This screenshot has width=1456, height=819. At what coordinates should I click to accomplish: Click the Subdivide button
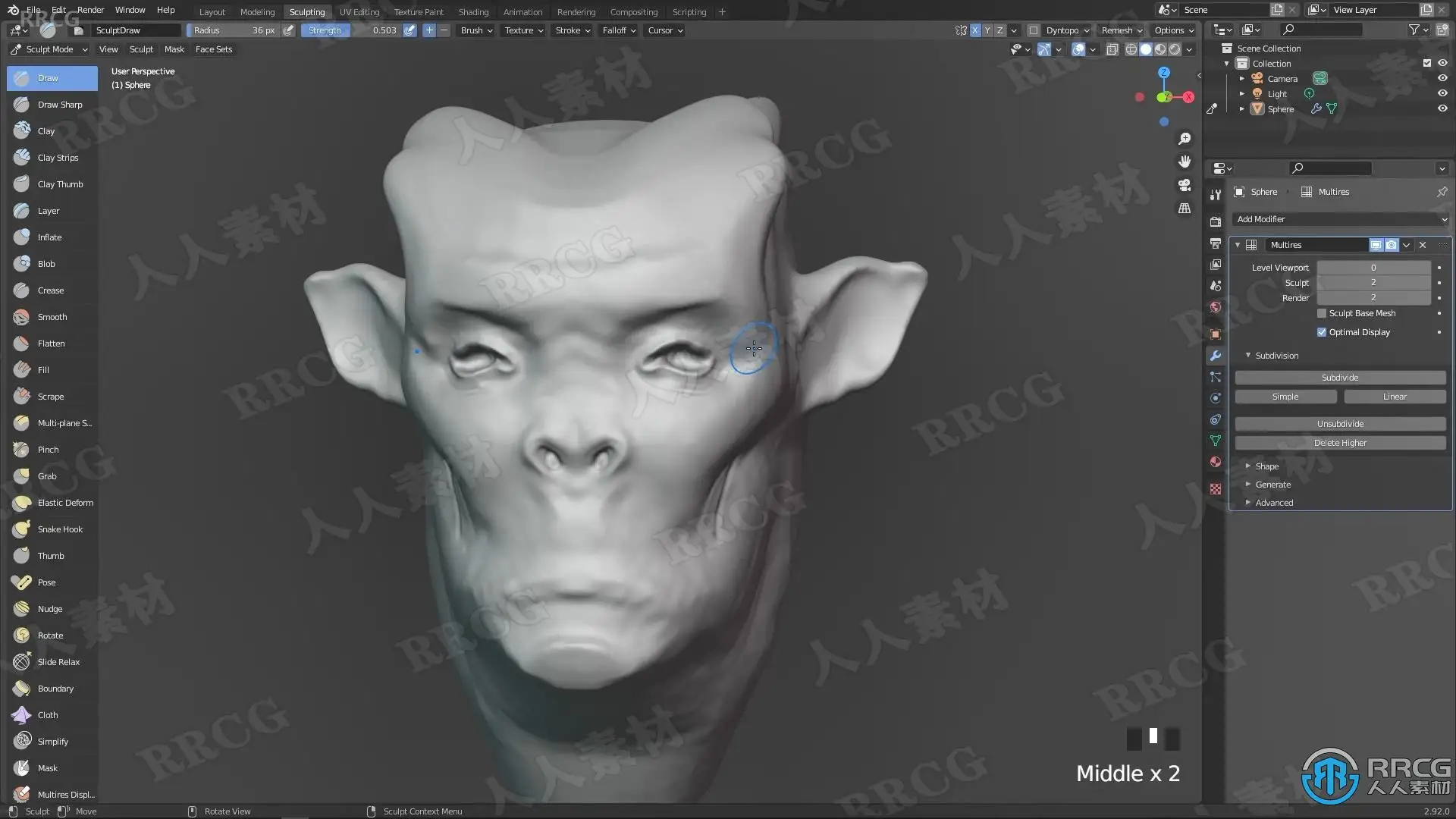1340,378
